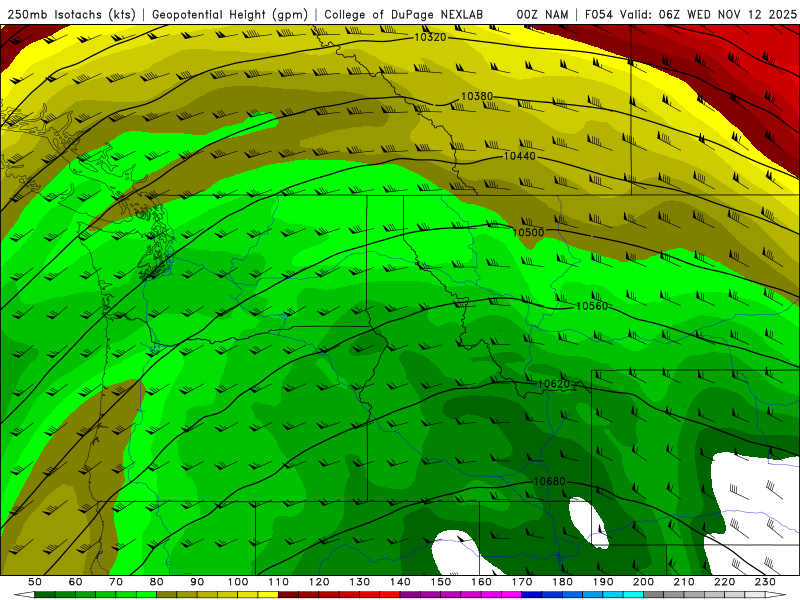Click the "College of DuPage NEXLAB" label

[404, 14]
